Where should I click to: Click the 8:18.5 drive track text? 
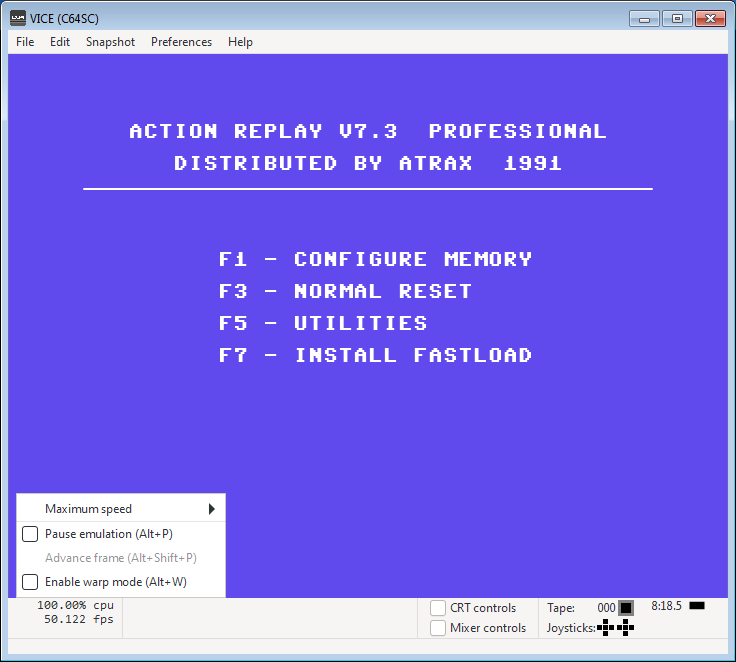(666, 606)
